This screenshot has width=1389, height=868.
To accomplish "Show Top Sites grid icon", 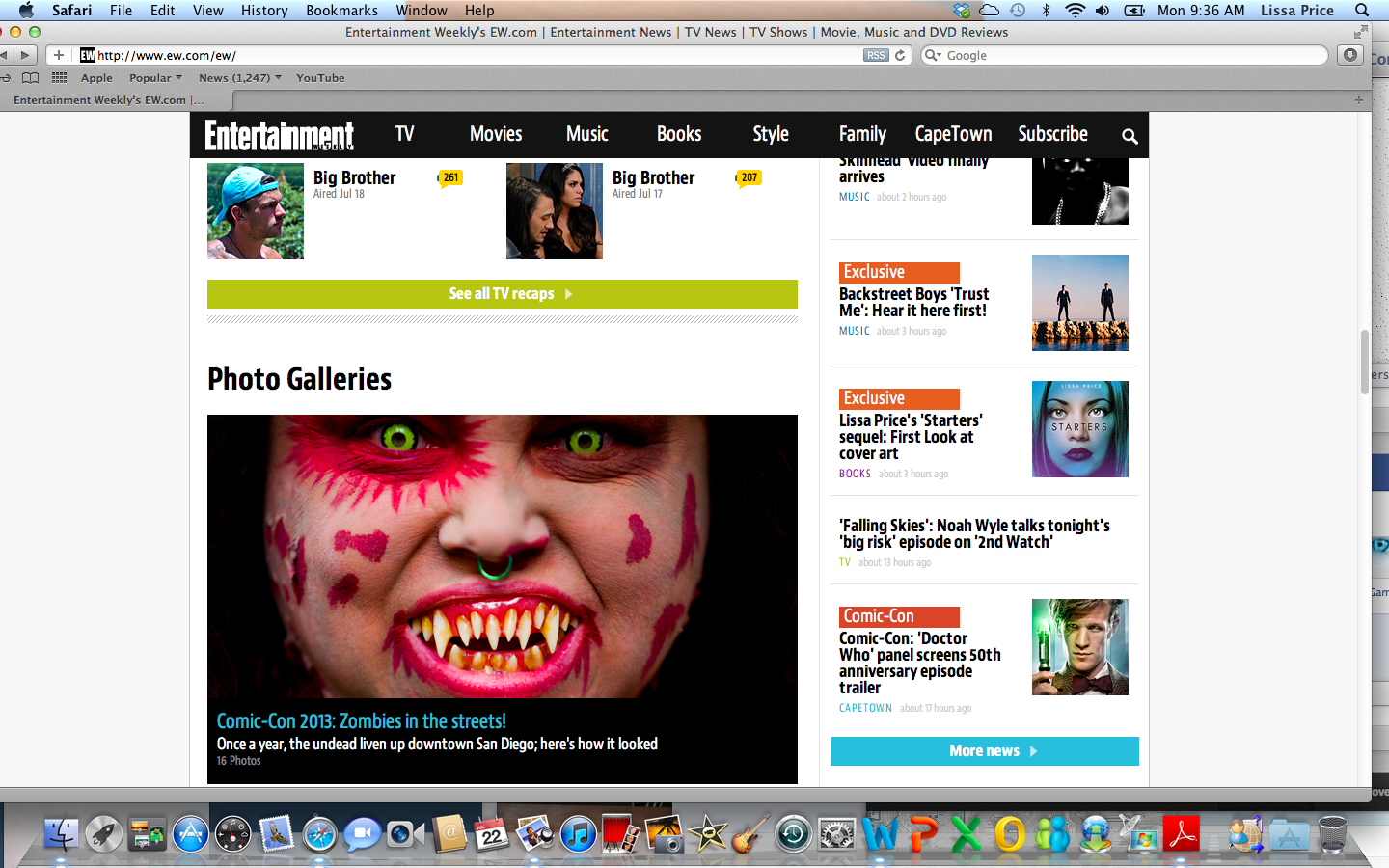I will [60, 78].
